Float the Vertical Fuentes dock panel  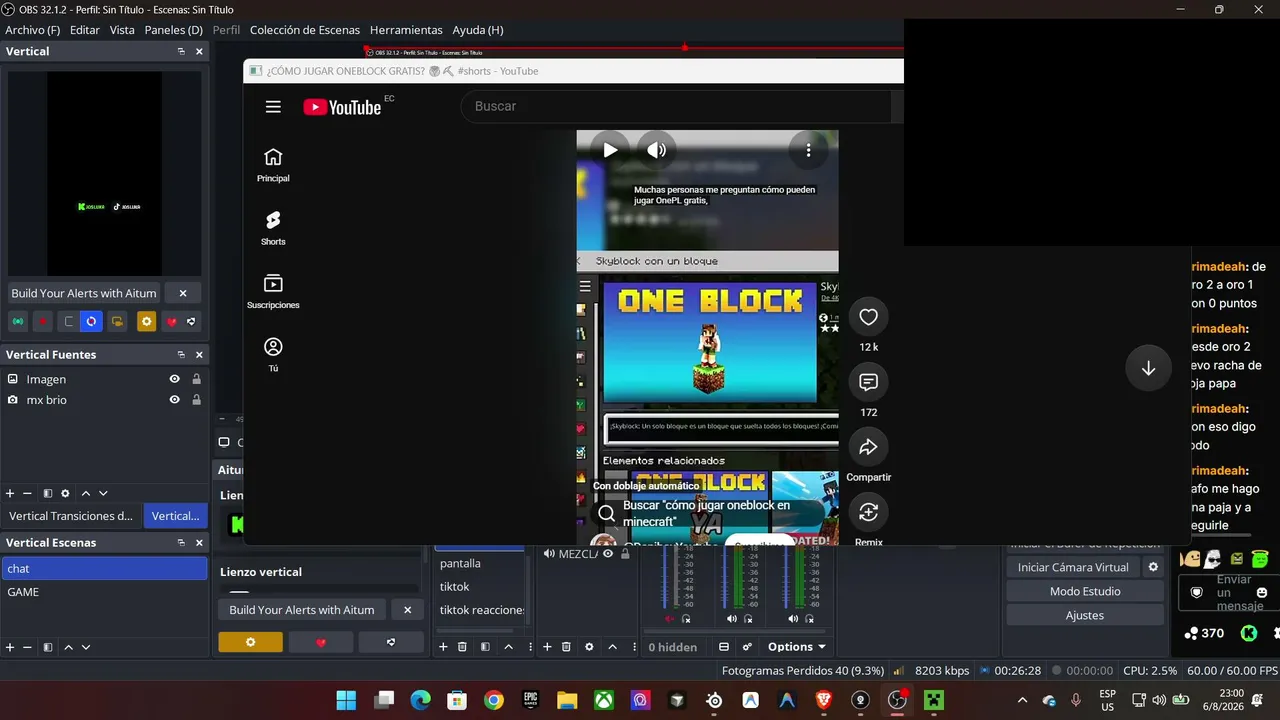coord(181,355)
